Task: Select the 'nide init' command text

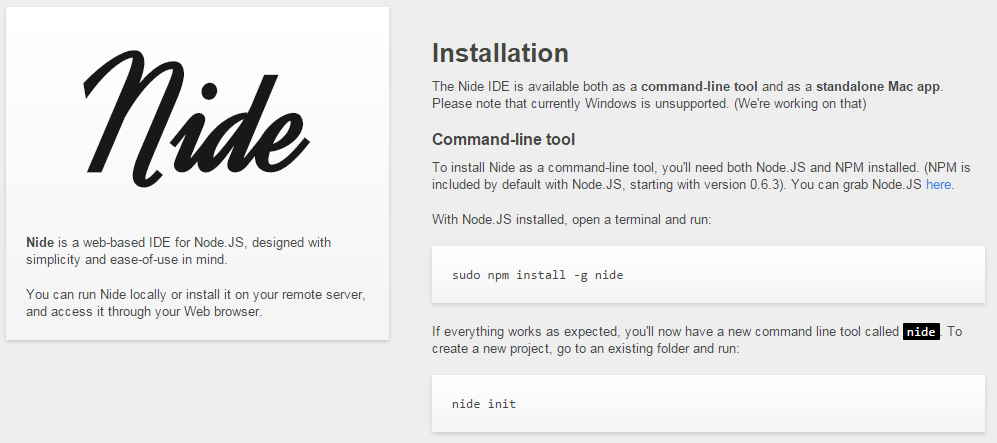Action: pos(484,404)
